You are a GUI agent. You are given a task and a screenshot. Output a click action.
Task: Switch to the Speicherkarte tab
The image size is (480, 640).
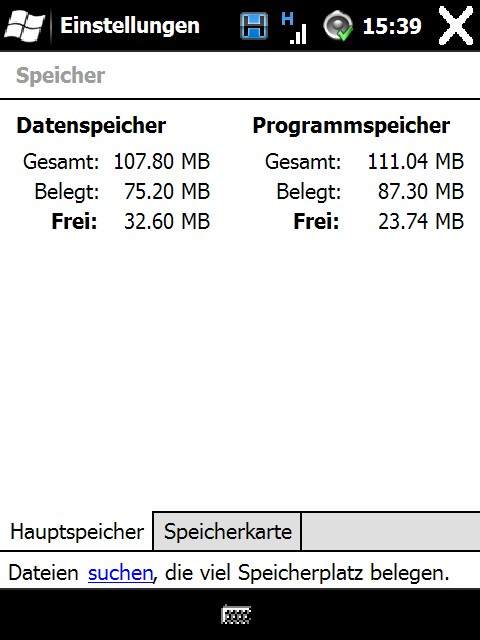(x=227, y=531)
